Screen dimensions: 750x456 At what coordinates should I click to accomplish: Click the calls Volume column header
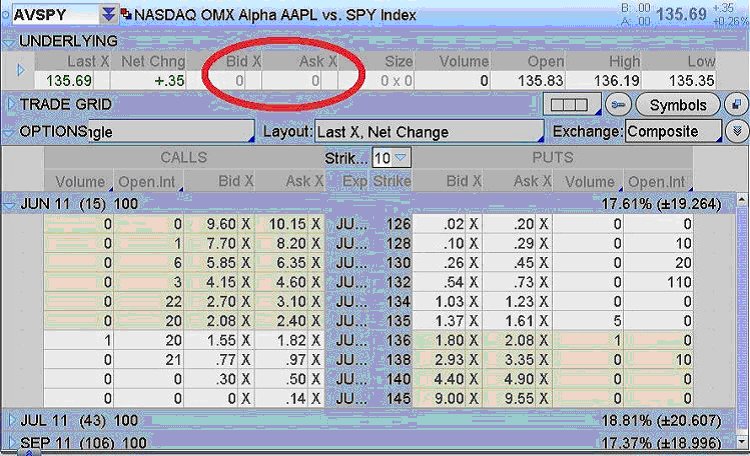pos(79,182)
